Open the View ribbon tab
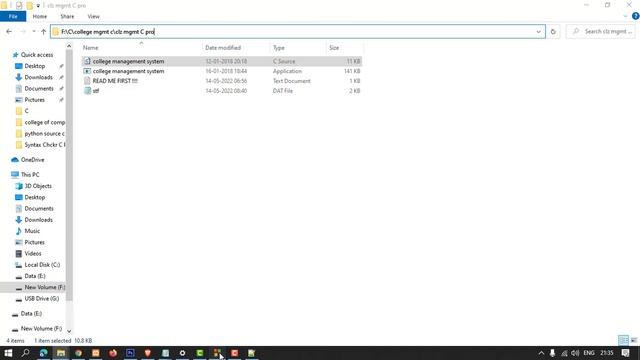 click(93, 16)
